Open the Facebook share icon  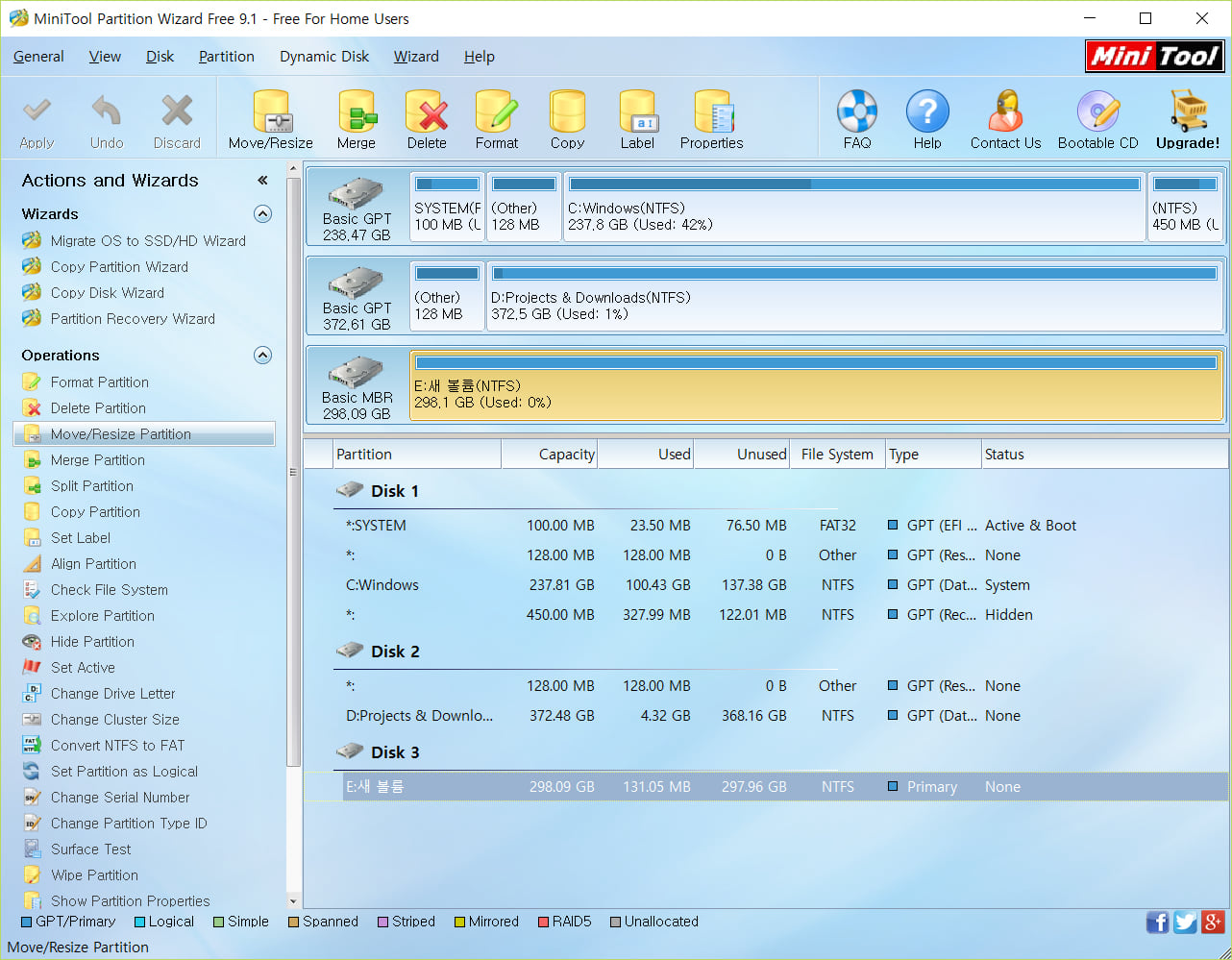pyautogui.click(x=1158, y=923)
